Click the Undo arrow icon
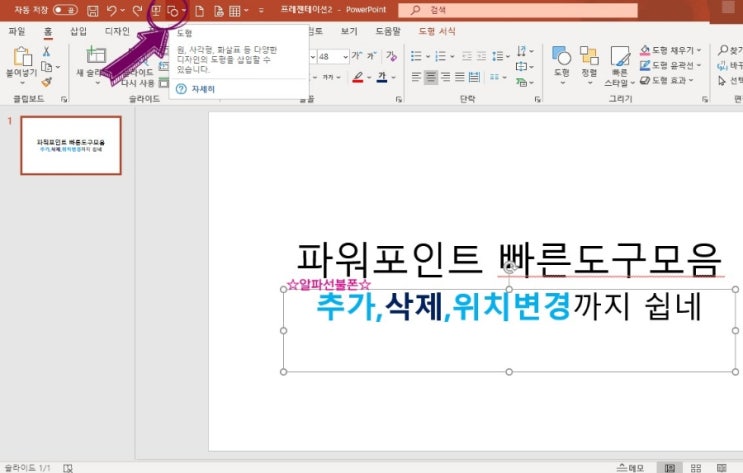Image resolution: width=743 pixels, height=473 pixels. 111,10
